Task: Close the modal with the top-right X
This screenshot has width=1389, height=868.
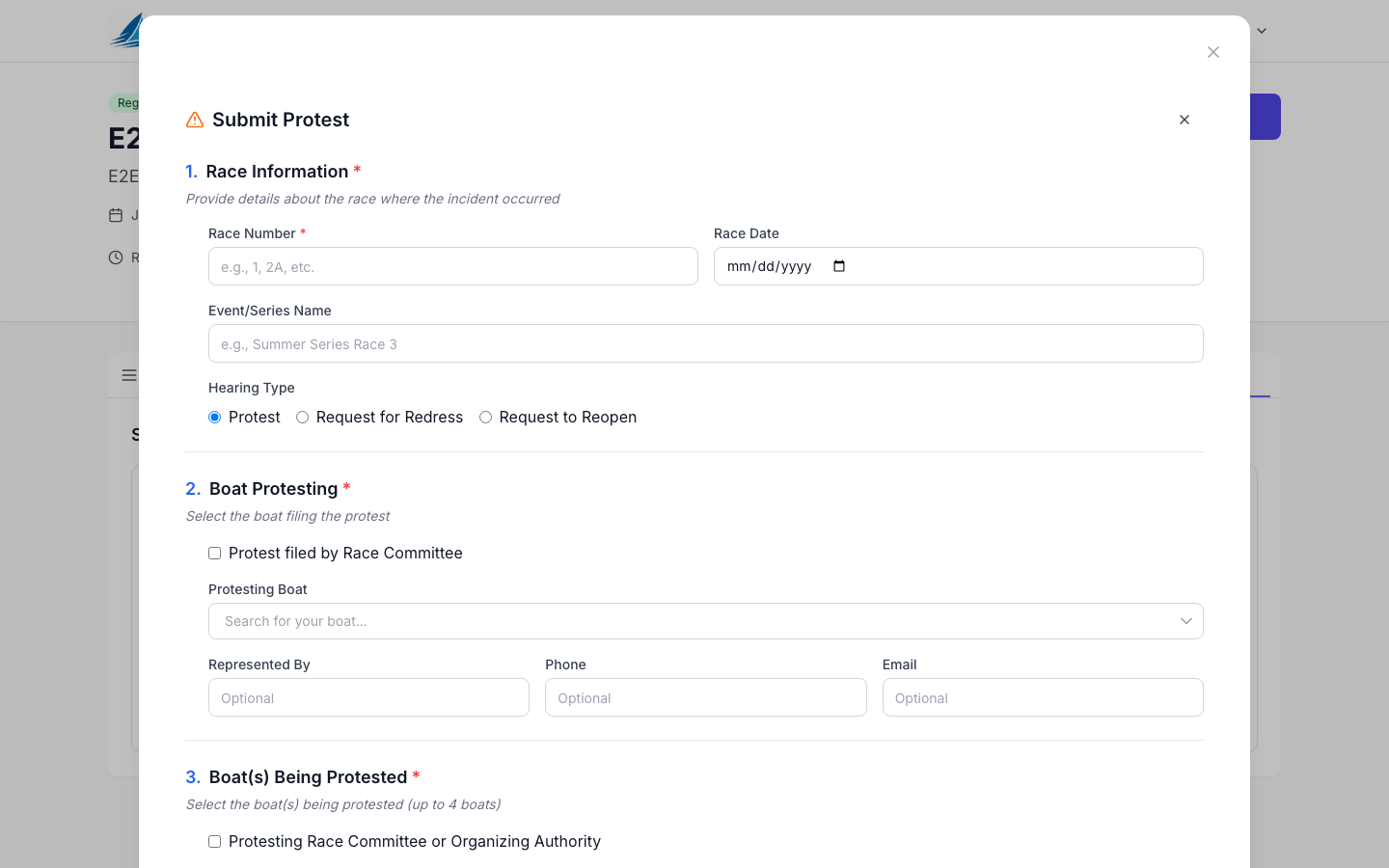Action: [1213, 52]
